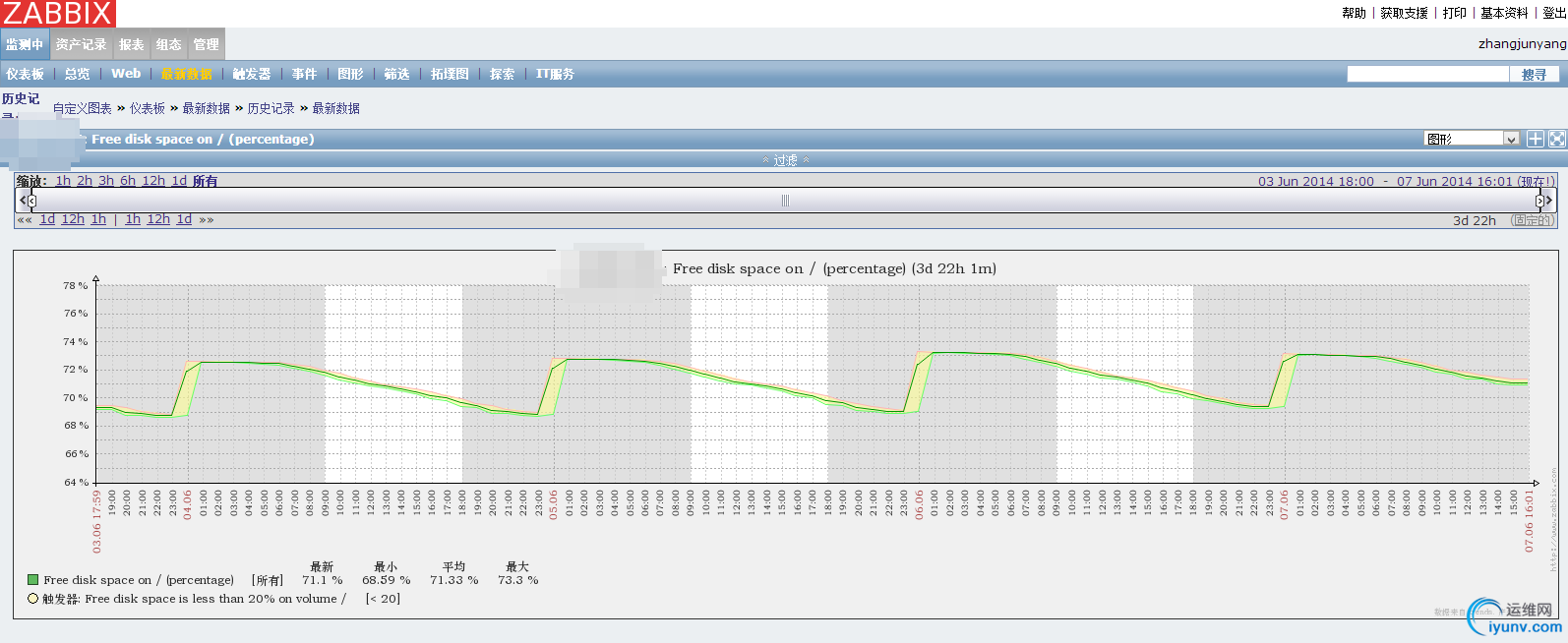Open the 组态 main menu

pyautogui.click(x=169, y=44)
